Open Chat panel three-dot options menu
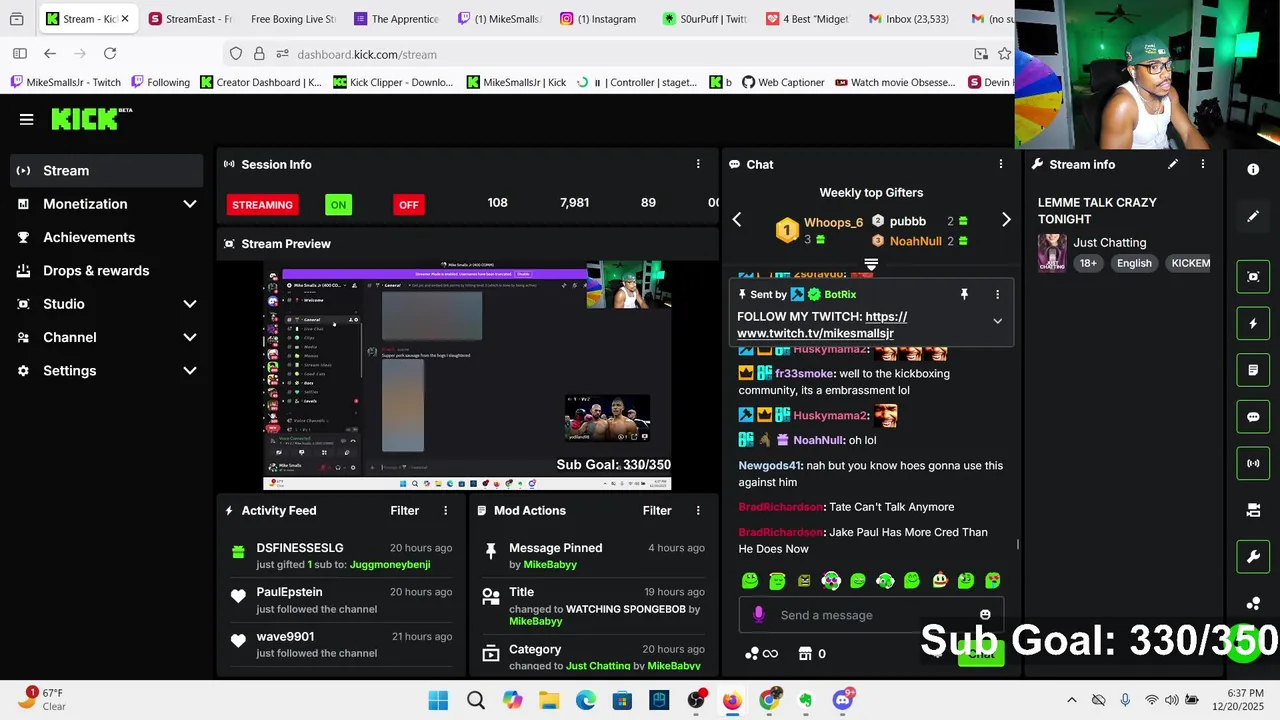The image size is (1280, 720). tap(1001, 164)
